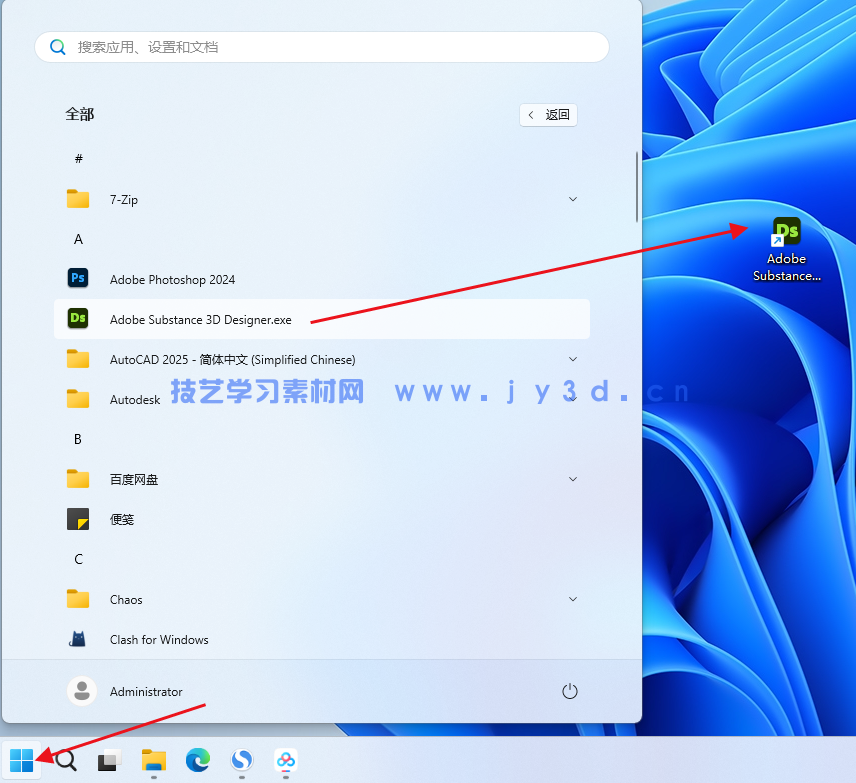Click the Adobe Photoshop 2024 Ps icon

tap(78, 278)
